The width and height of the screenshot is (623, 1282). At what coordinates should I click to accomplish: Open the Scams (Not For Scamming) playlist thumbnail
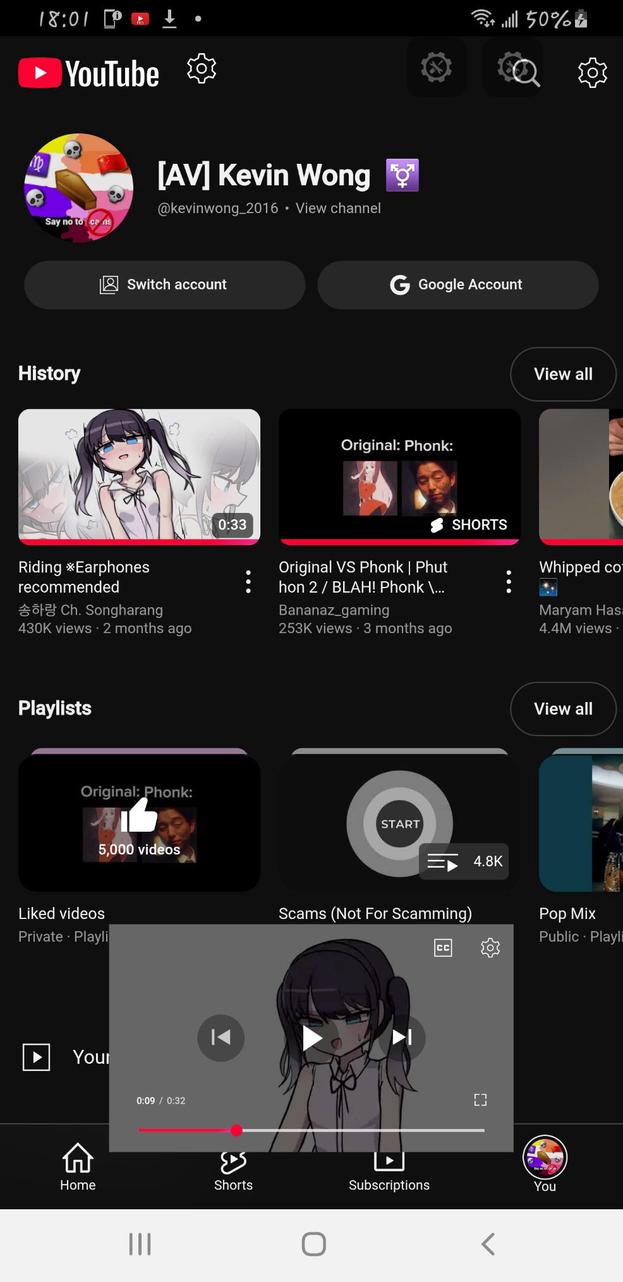point(399,822)
